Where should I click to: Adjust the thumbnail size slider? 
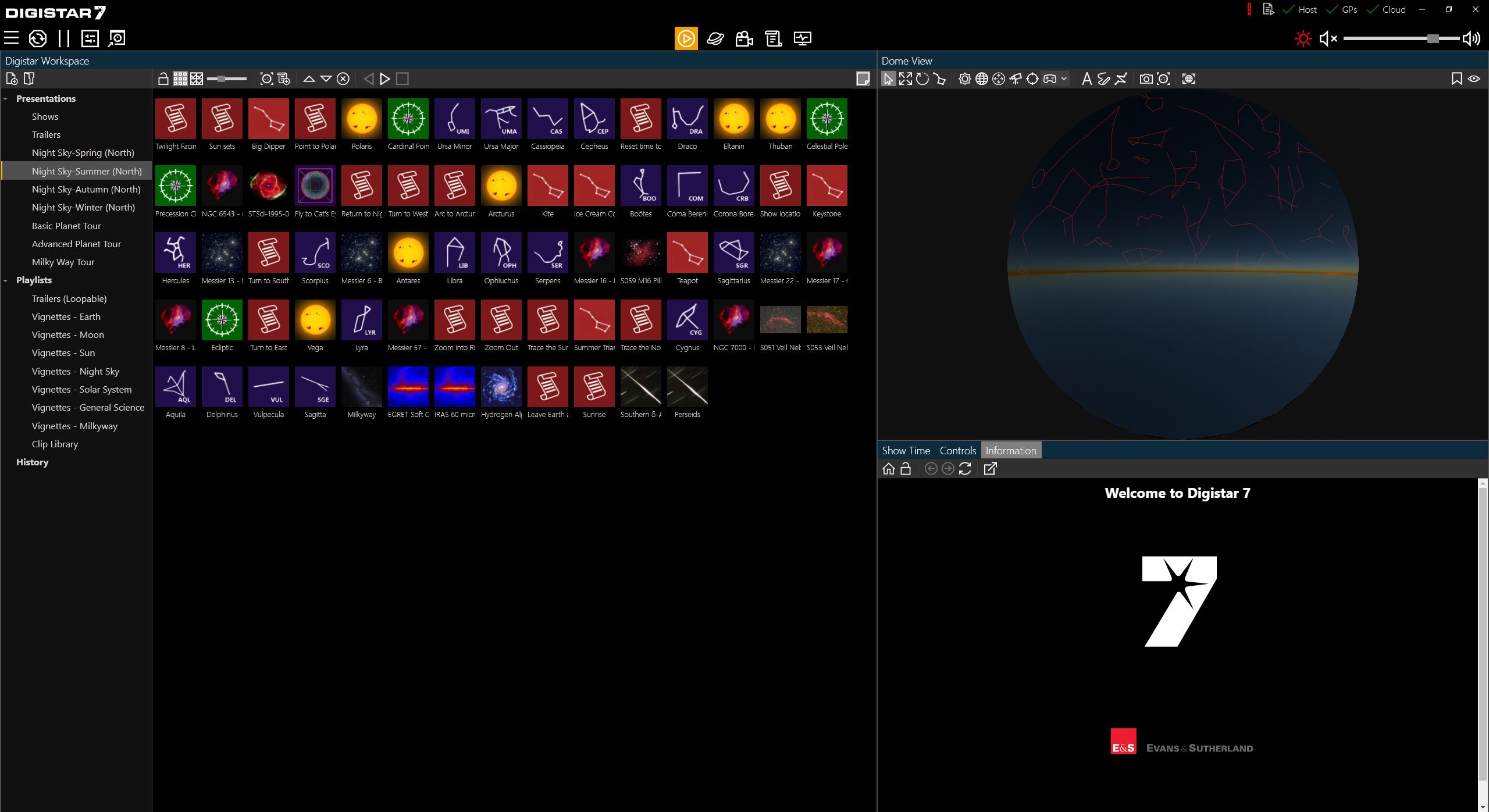click(x=227, y=79)
